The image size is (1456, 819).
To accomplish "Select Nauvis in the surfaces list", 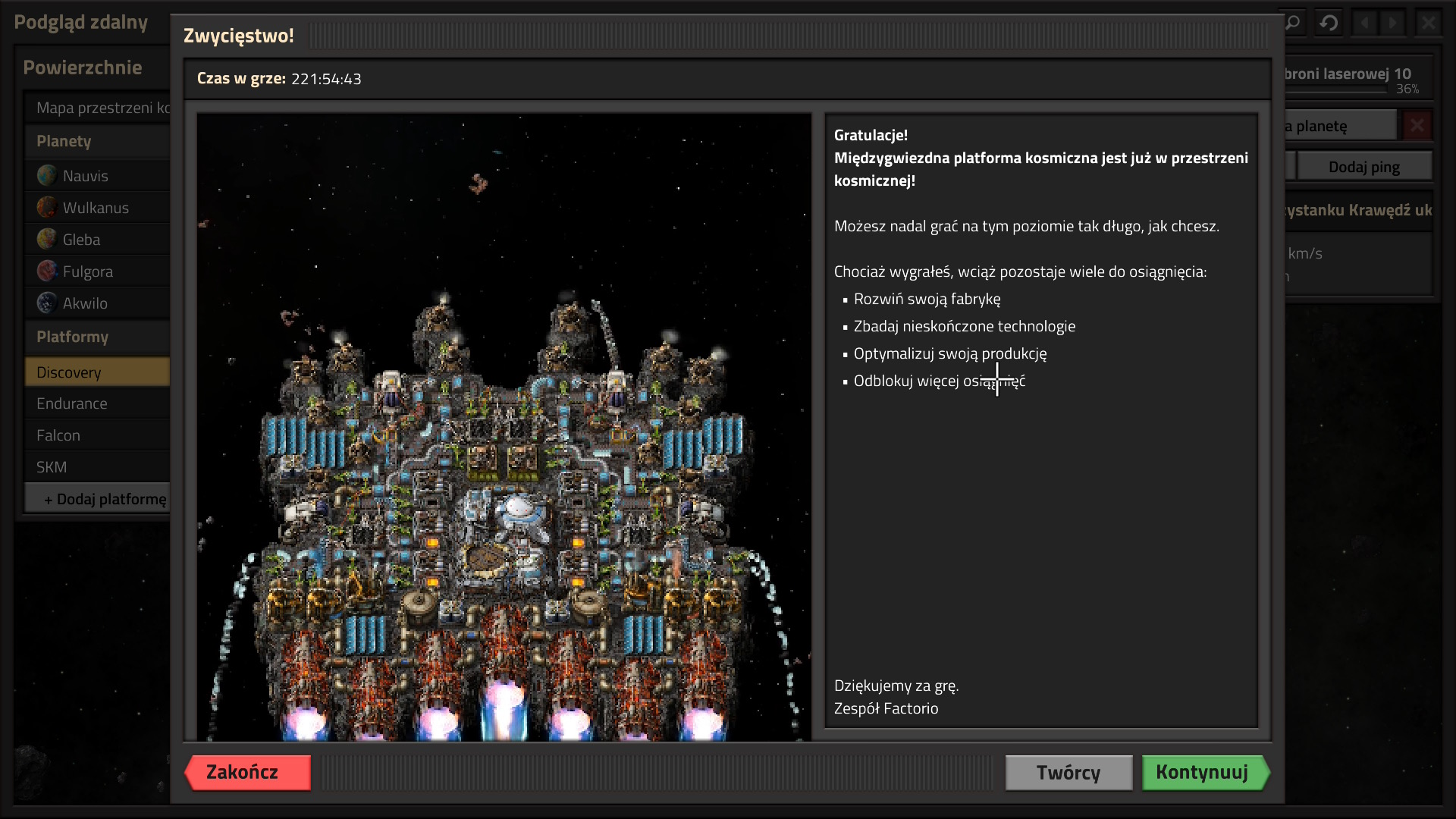I will coord(98,176).
